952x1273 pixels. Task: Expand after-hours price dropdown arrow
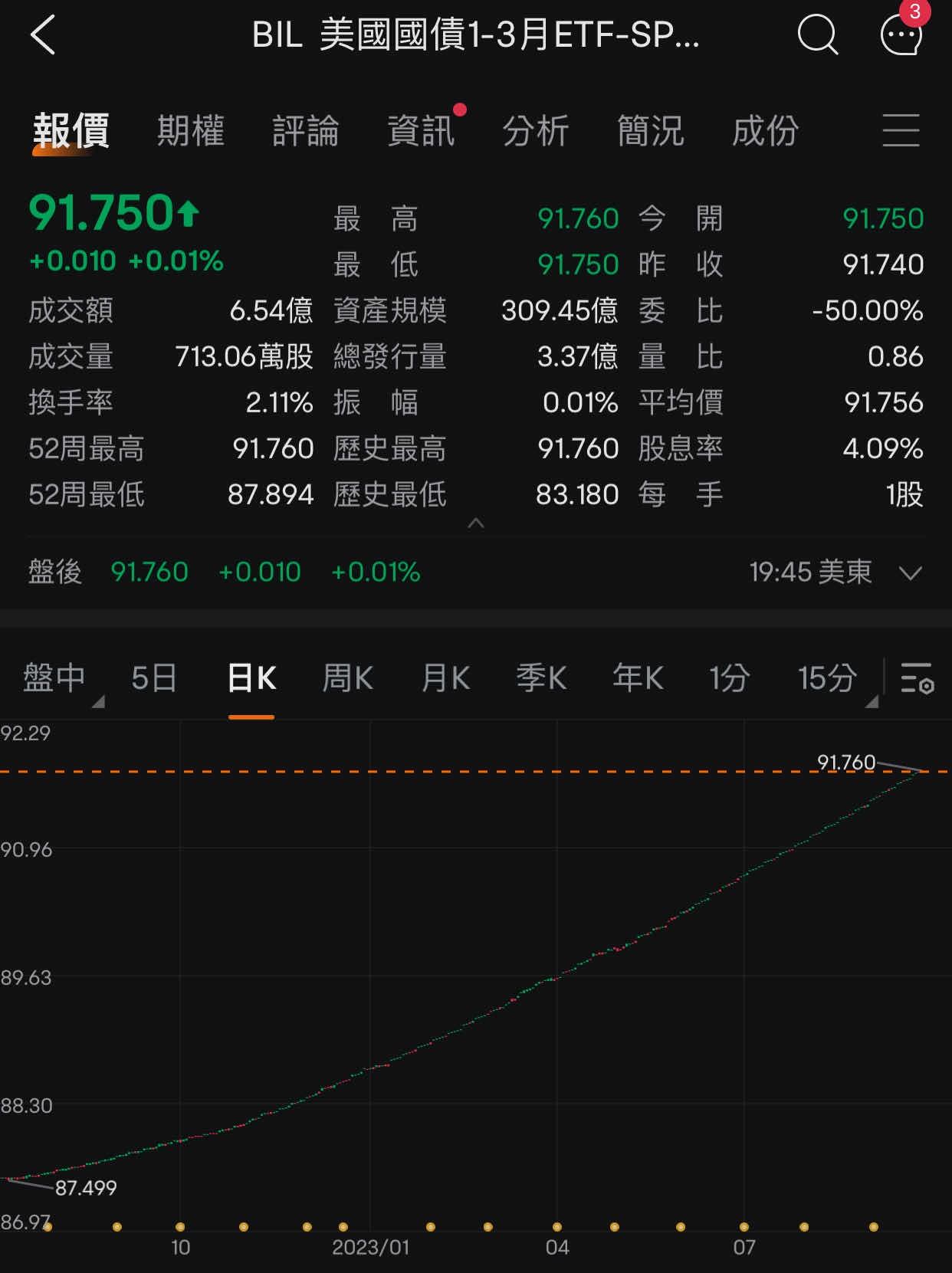(910, 573)
